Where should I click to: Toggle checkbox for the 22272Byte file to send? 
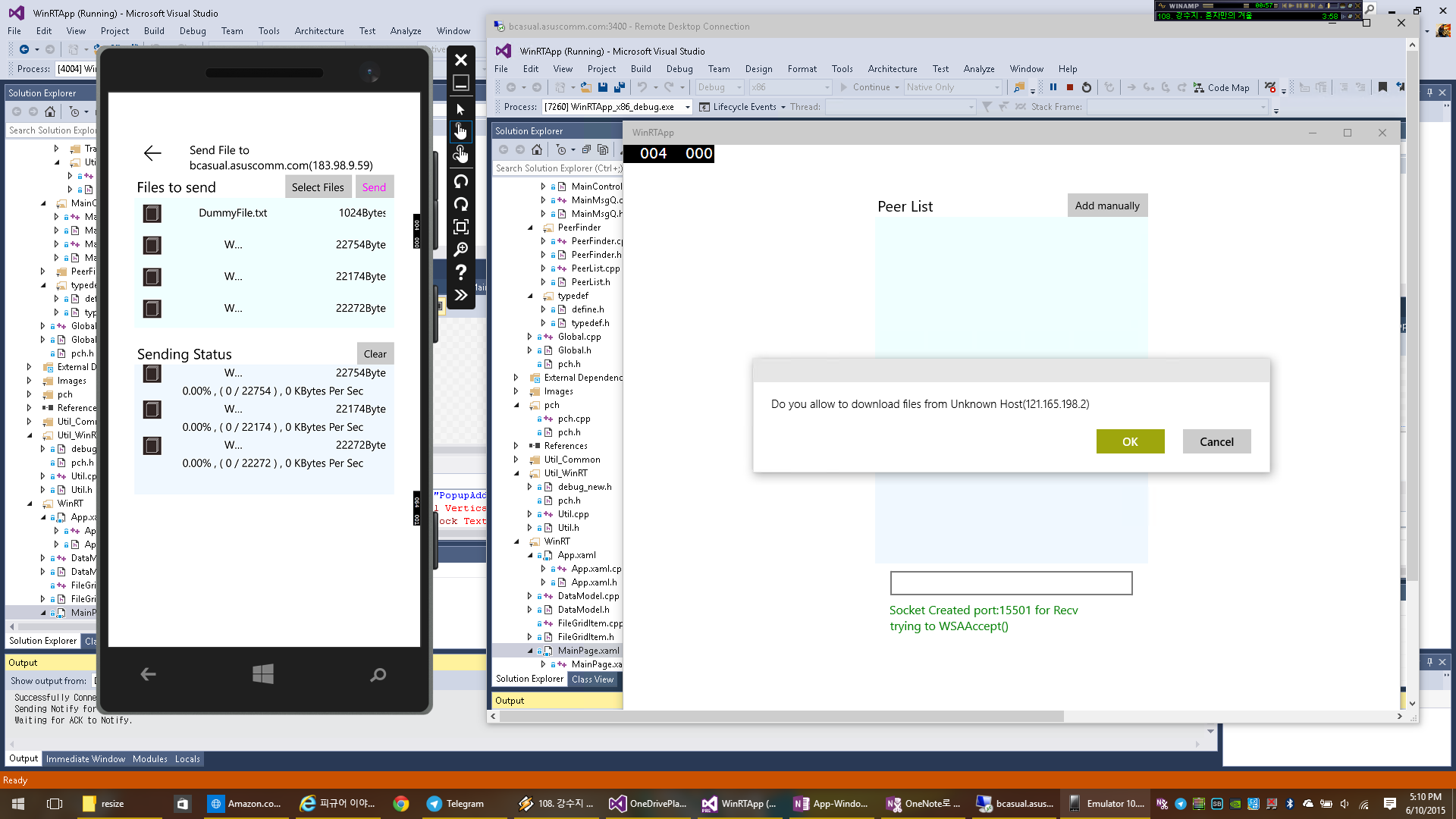152,309
